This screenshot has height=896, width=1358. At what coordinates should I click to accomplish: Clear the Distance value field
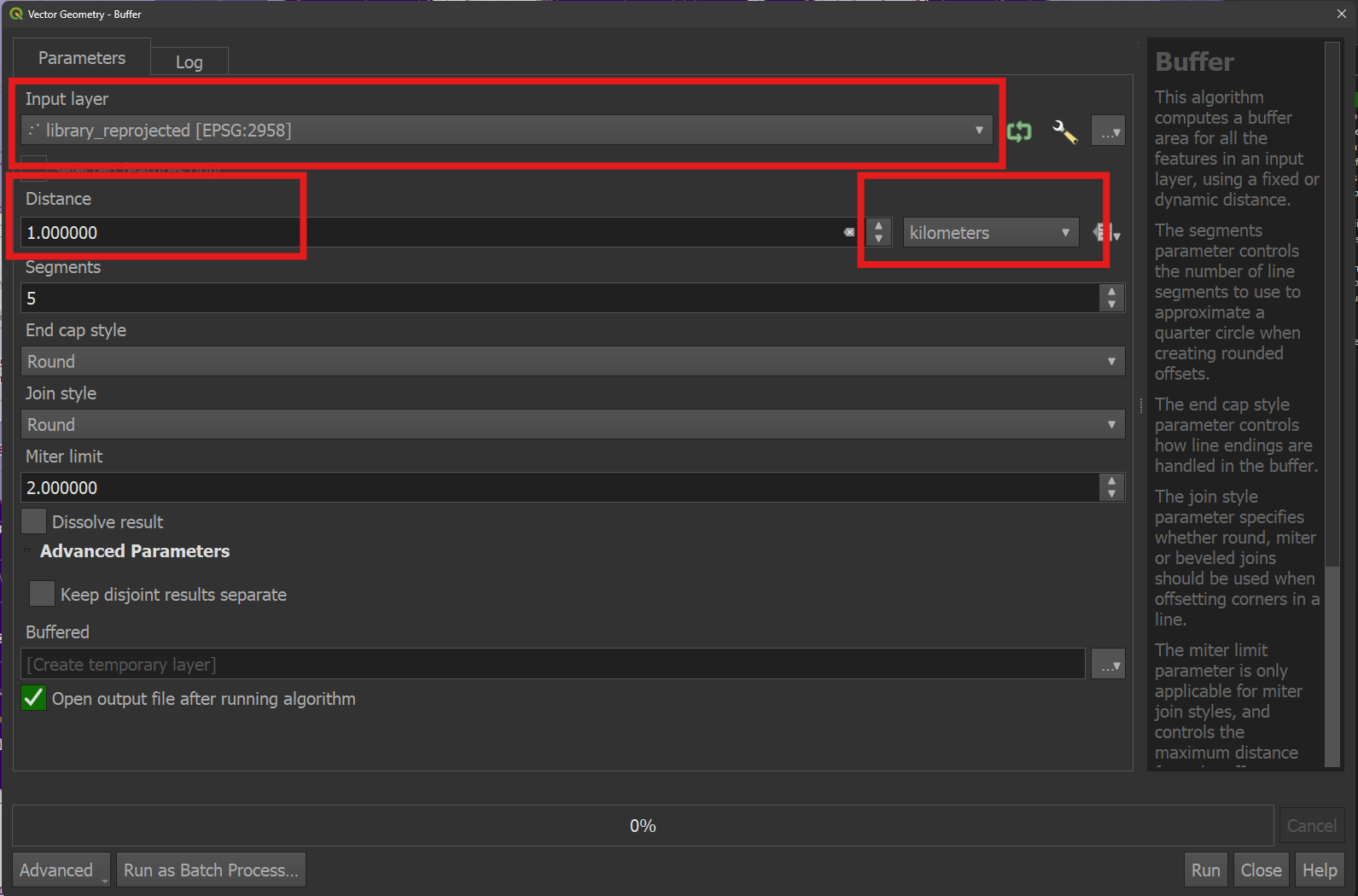pyautogui.click(x=849, y=232)
